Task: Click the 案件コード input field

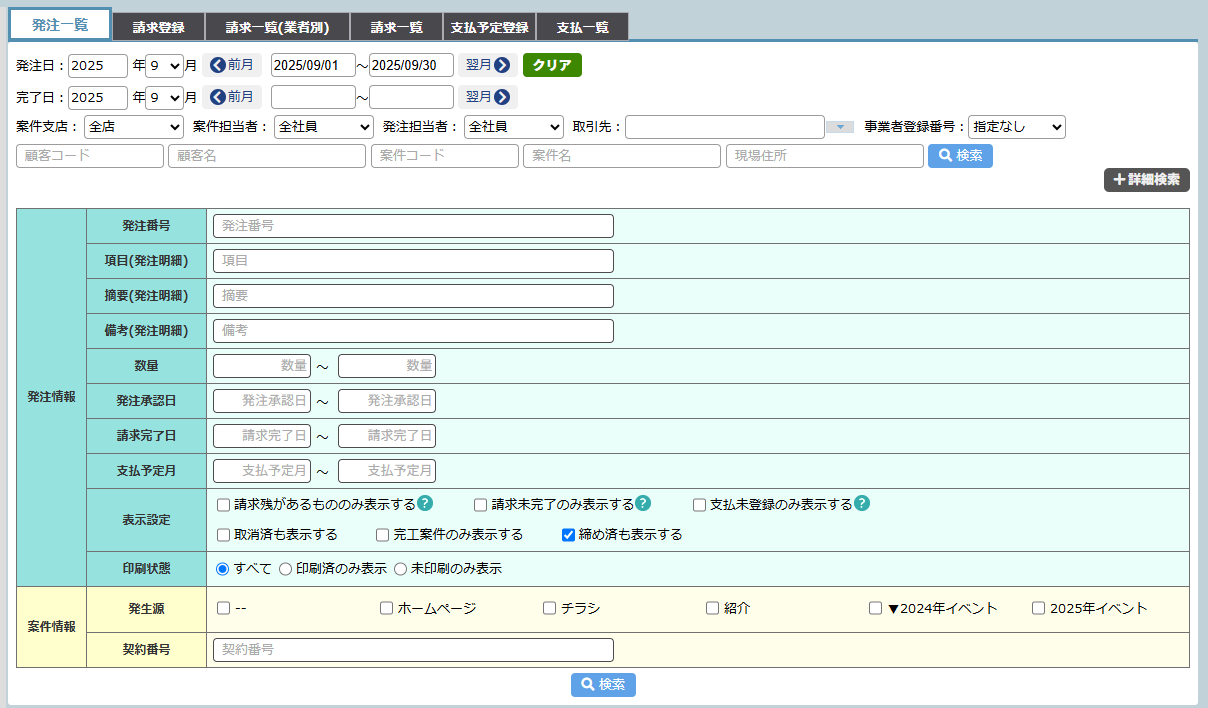Action: 445,156
